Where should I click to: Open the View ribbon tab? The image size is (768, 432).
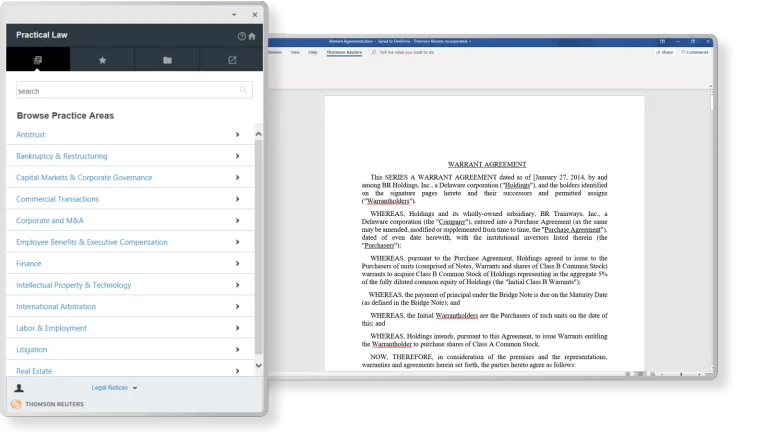tap(295, 52)
